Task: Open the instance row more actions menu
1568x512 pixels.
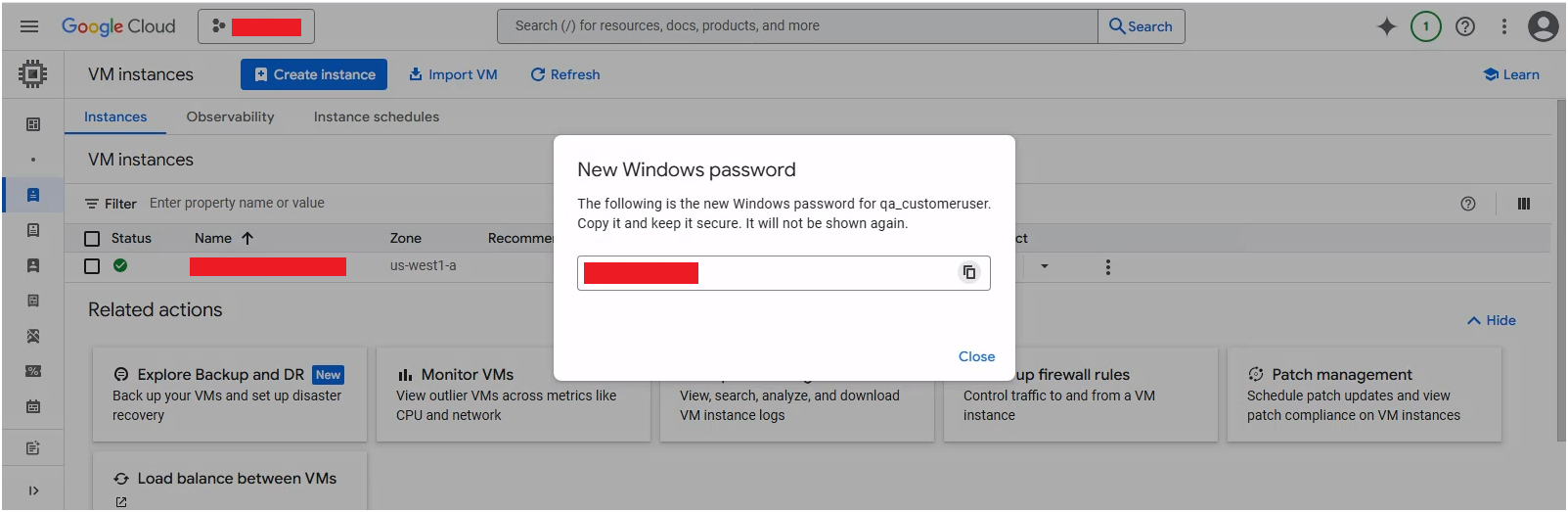Action: [x=1107, y=266]
